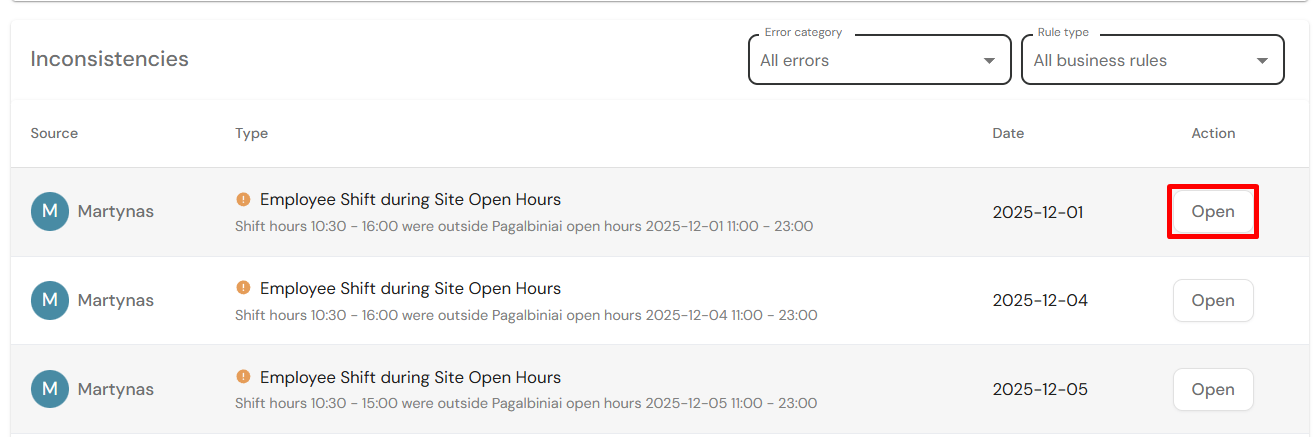Click the Date column header
Viewport: 1316px width, 437px height.
point(1008,133)
